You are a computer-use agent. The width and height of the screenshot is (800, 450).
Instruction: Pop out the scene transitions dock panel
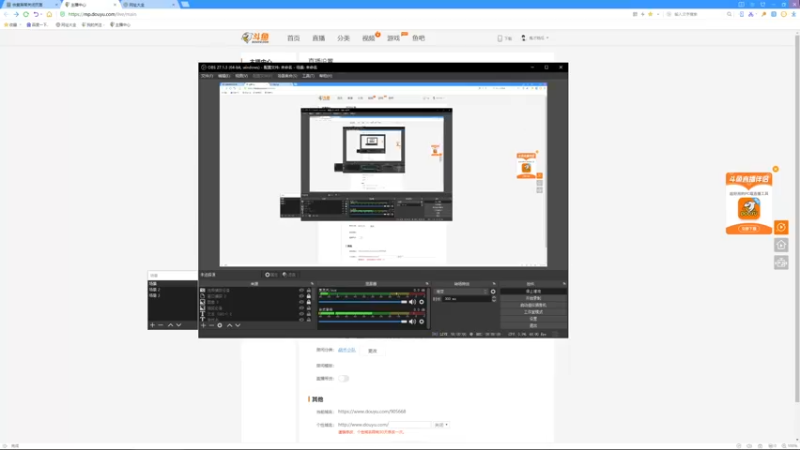click(x=494, y=284)
